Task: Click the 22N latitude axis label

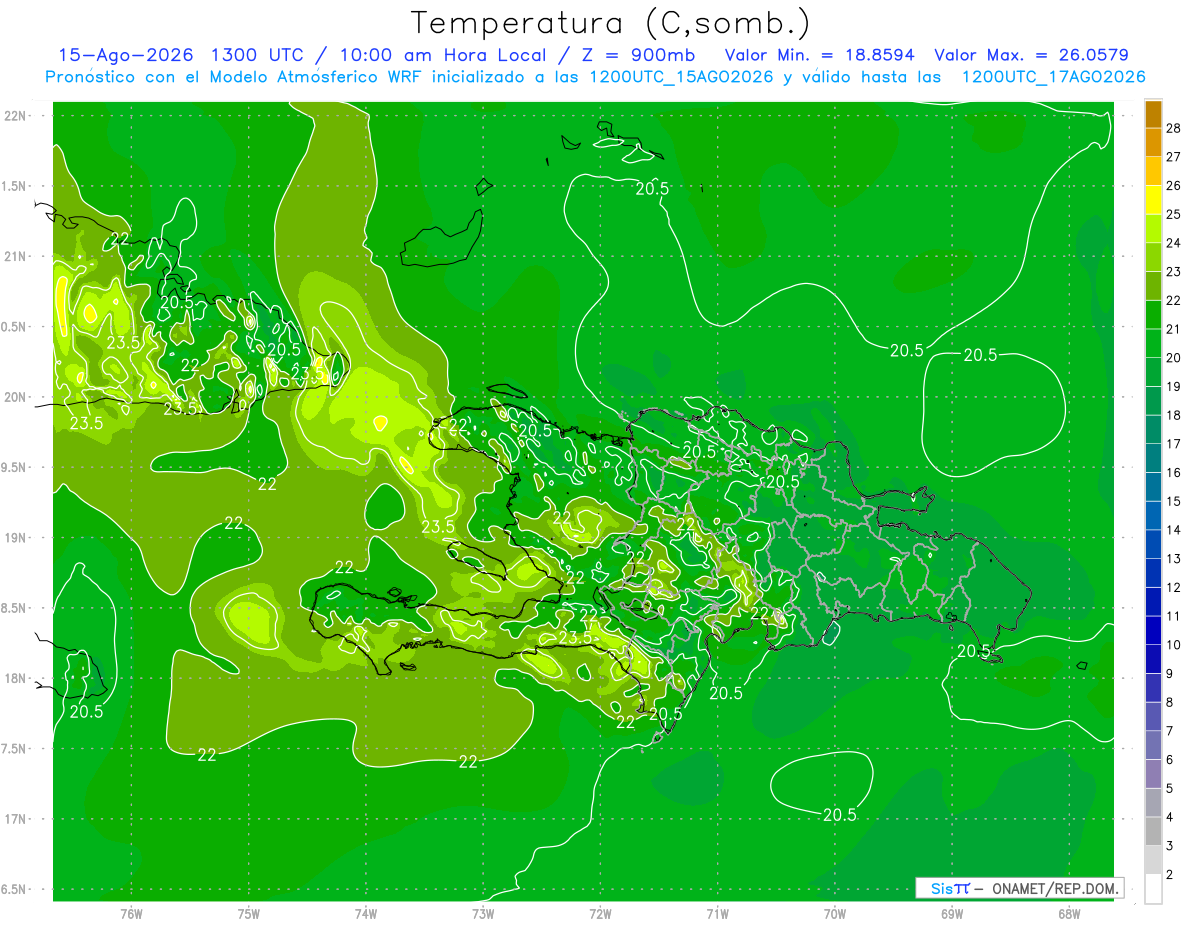Action: pyautogui.click(x=14, y=116)
